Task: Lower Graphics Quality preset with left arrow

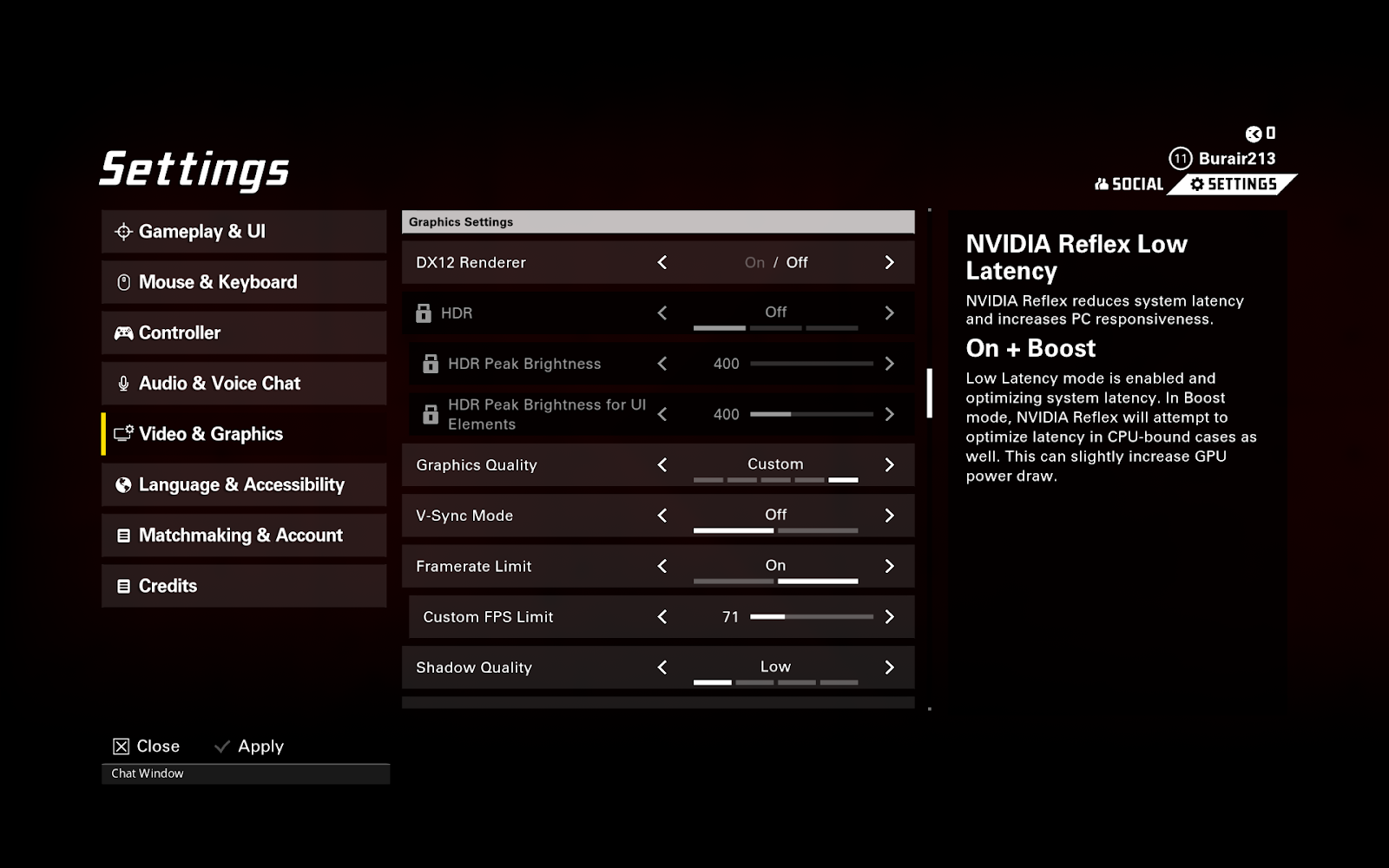Action: click(x=662, y=464)
